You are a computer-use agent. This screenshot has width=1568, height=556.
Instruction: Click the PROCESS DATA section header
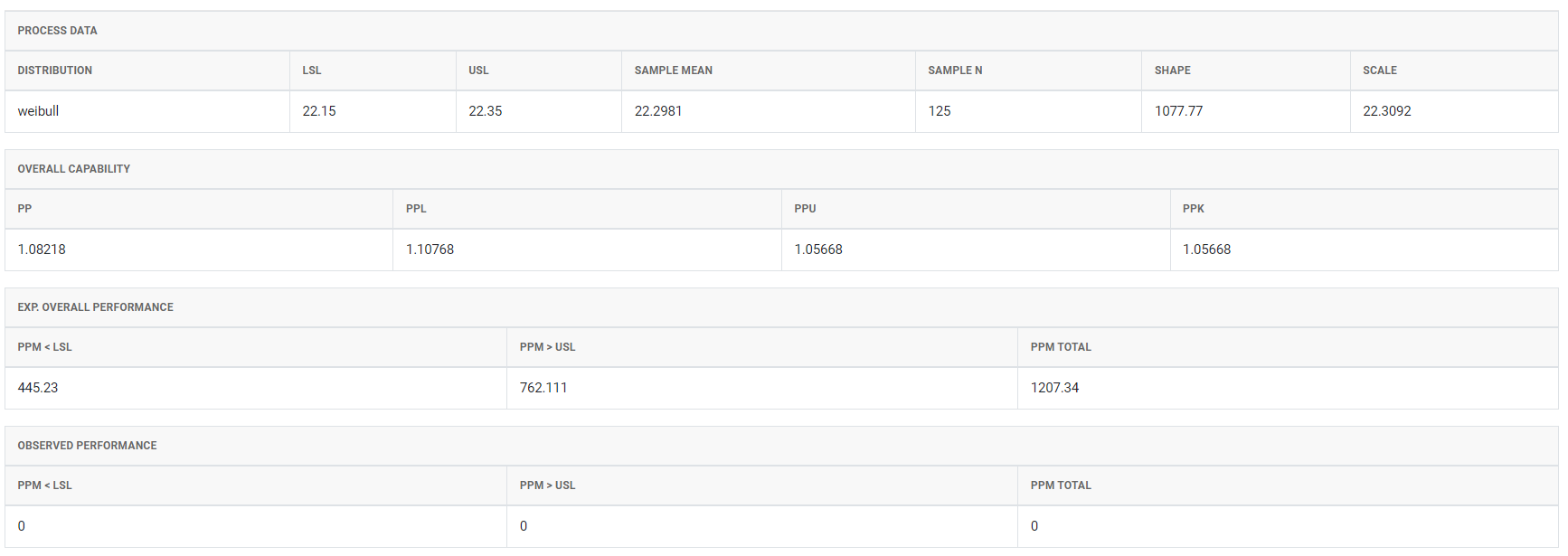(57, 31)
